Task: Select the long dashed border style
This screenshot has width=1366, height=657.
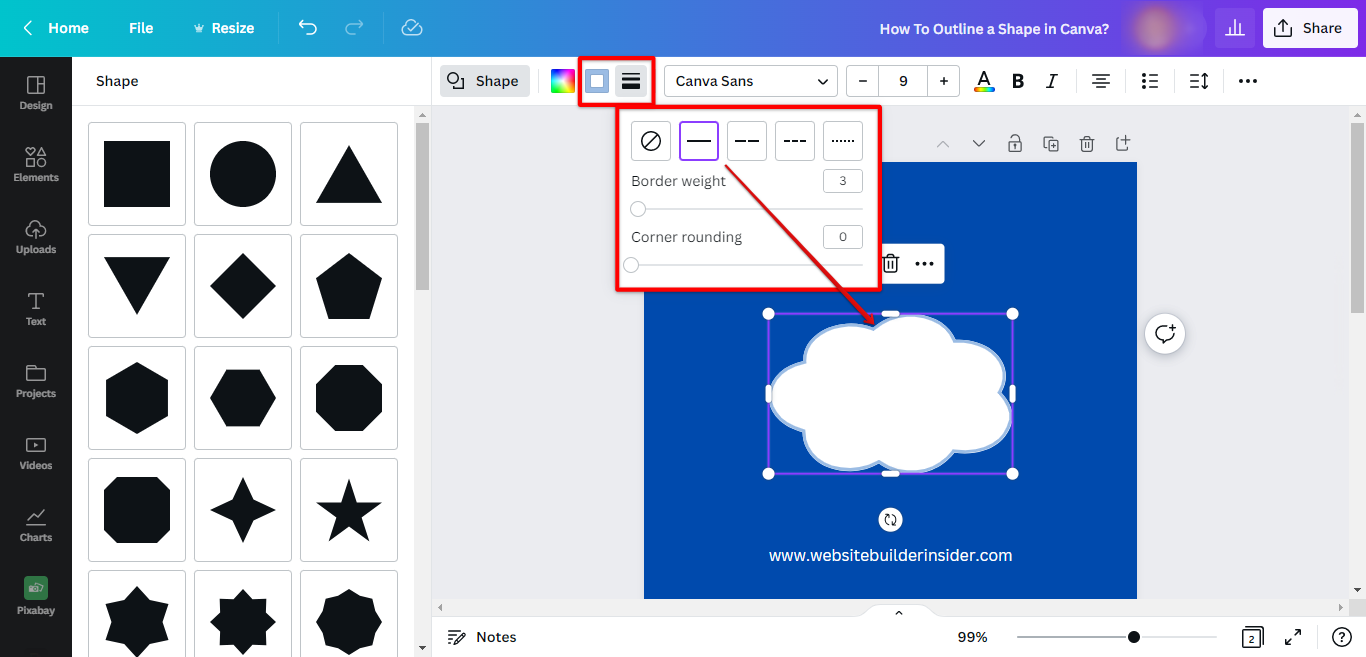Action: coord(747,141)
